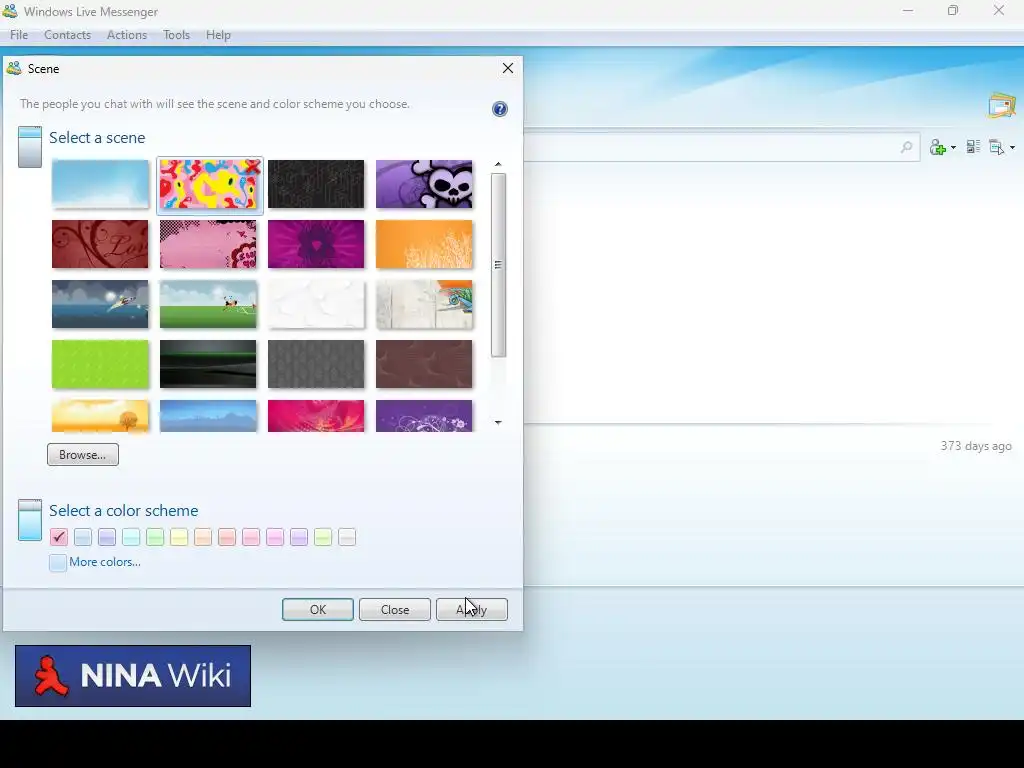Pick the purple skull heart scene
The height and width of the screenshot is (768, 1024).
click(424, 184)
